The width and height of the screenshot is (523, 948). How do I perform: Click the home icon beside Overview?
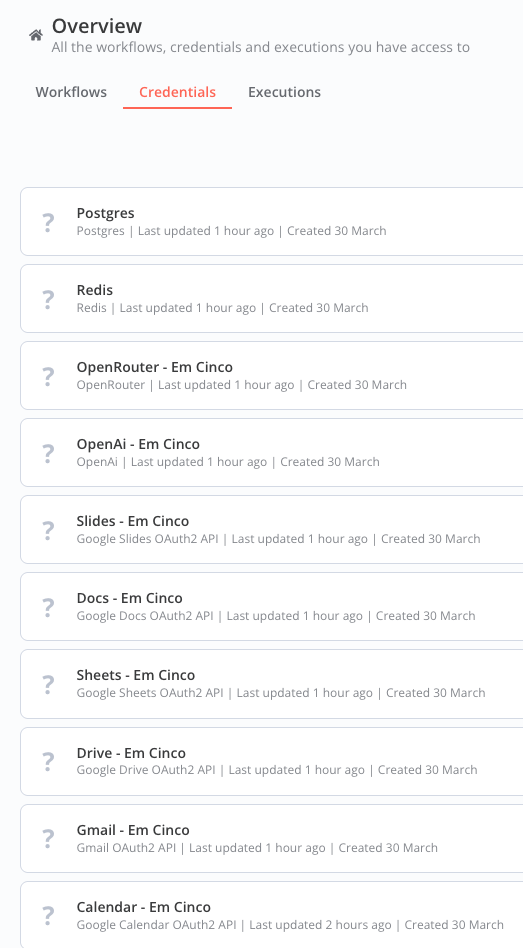[x=36, y=35]
